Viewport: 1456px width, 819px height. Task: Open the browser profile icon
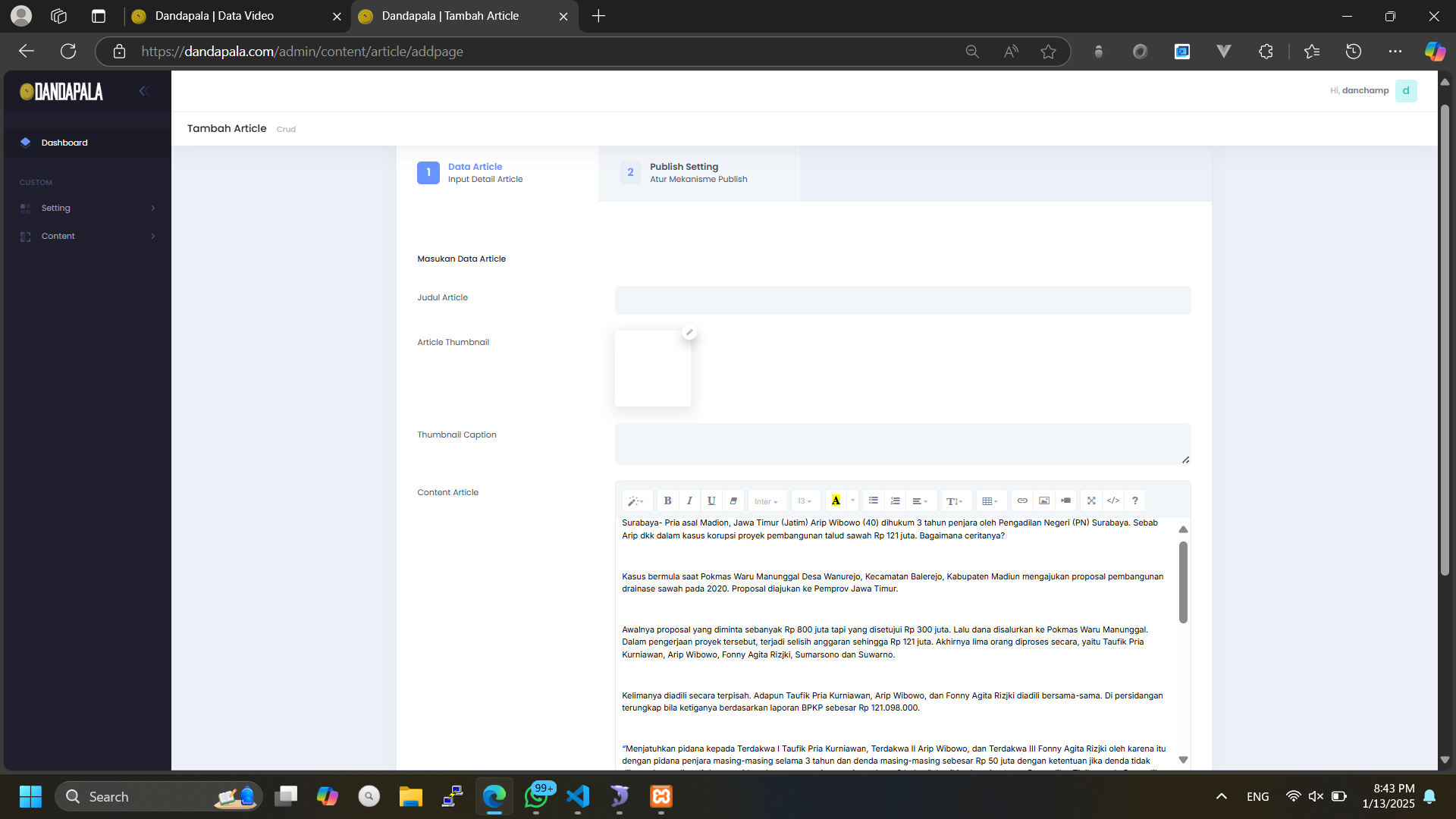(21, 16)
